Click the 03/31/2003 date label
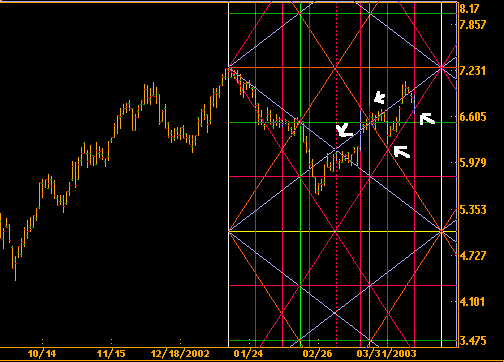 point(386,354)
